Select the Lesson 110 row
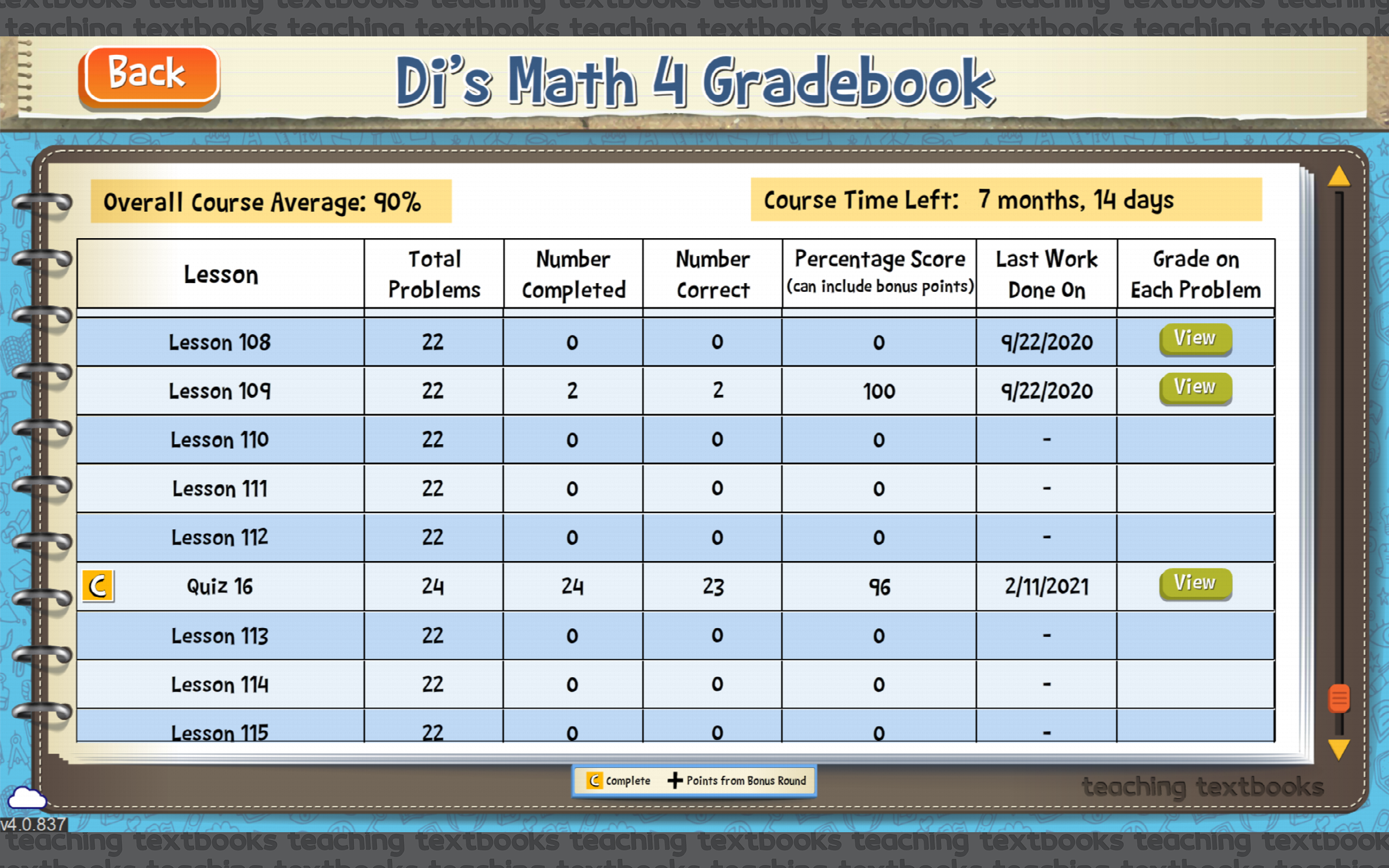The image size is (1389, 868). click(220, 439)
